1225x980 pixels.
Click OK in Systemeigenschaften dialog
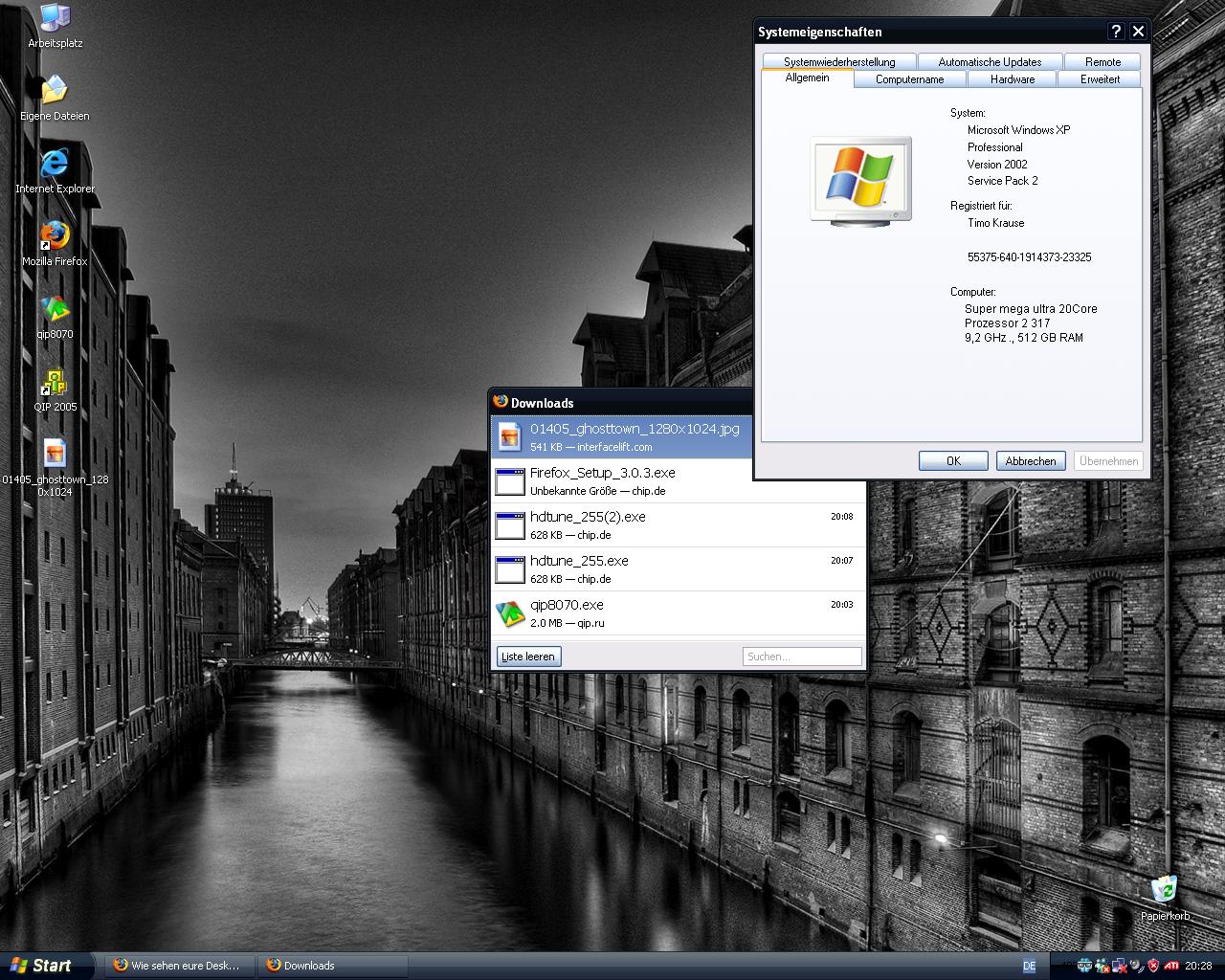coord(953,461)
